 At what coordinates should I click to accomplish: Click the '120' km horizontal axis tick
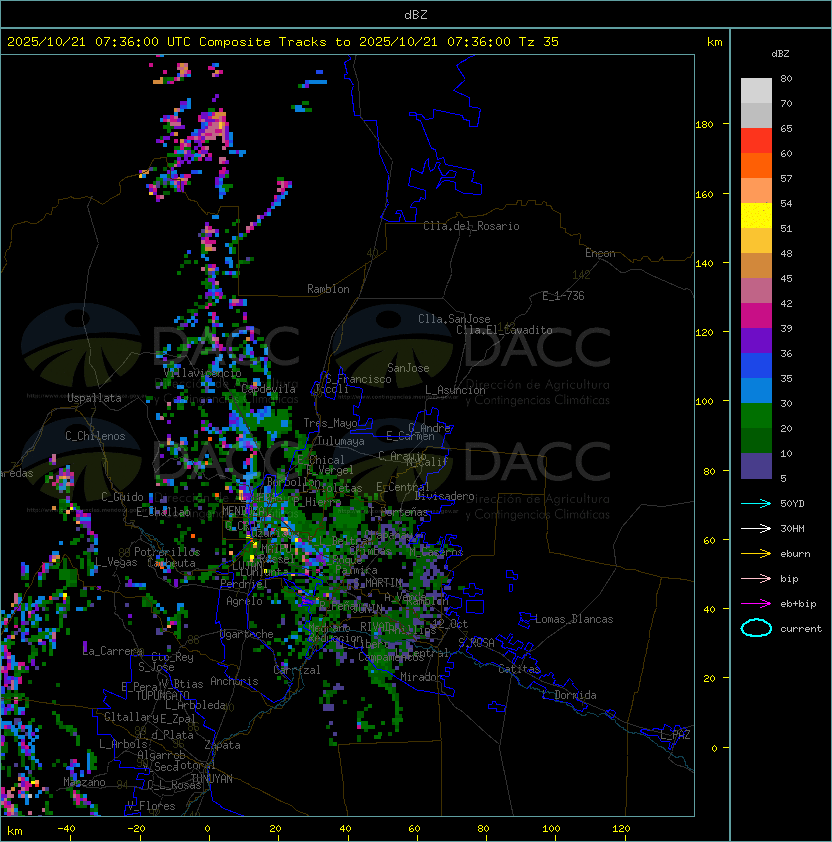pos(621,829)
